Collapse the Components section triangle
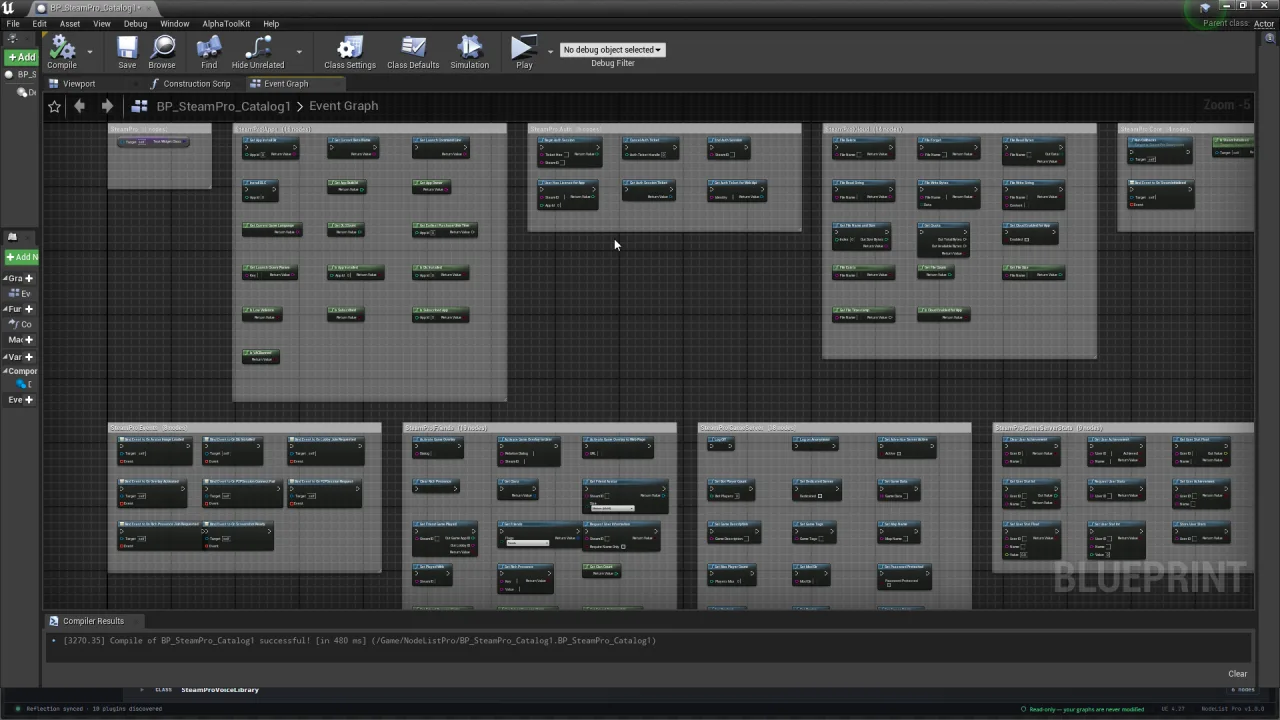This screenshot has height=720, width=1280. [6, 371]
